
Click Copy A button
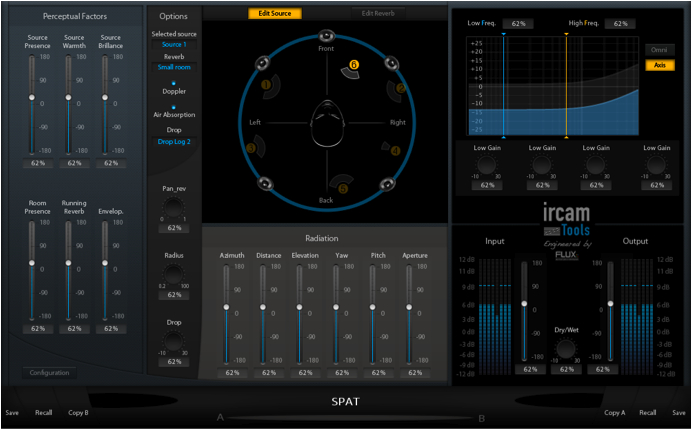click(615, 413)
